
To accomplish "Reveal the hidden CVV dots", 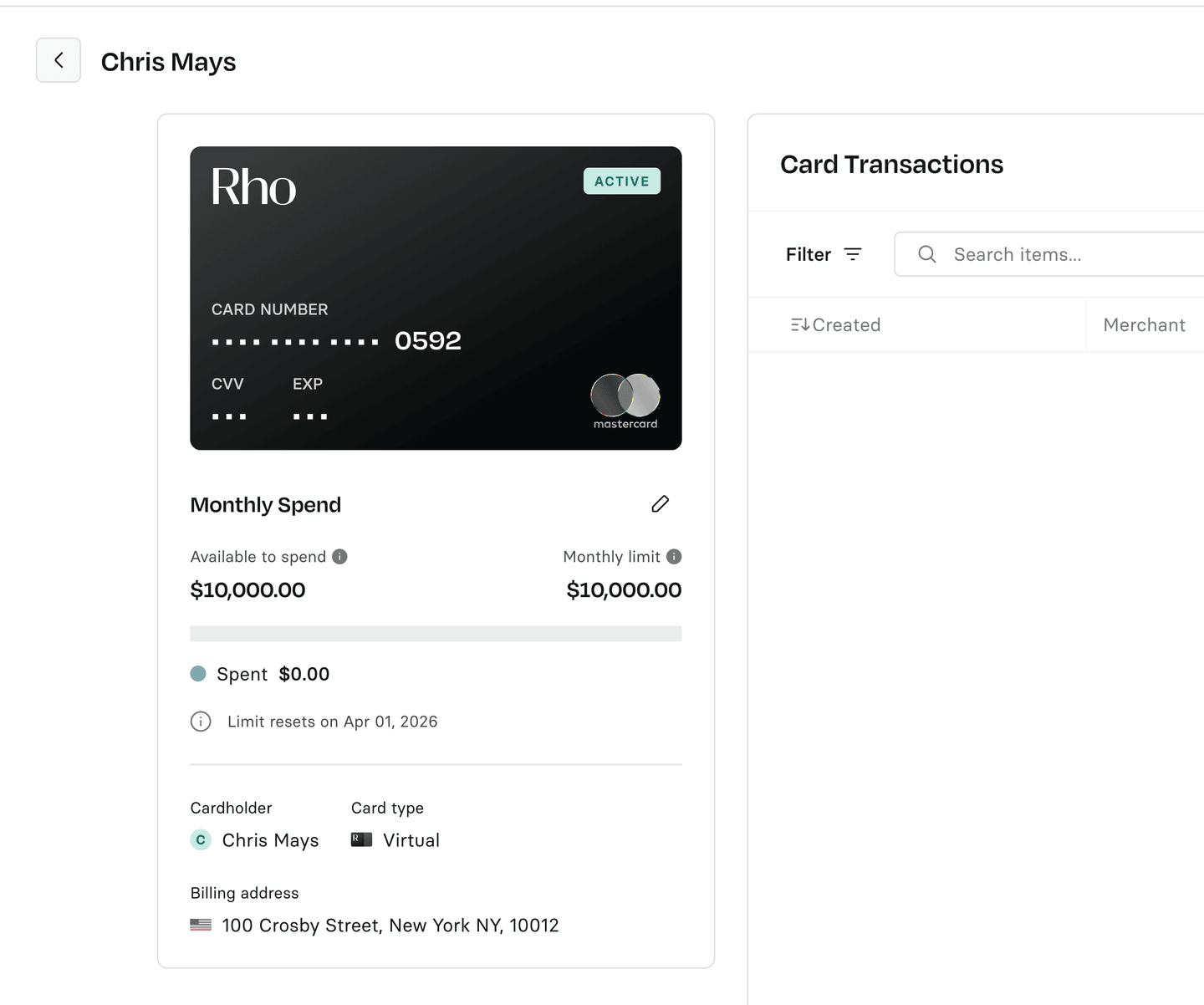I will pos(228,416).
